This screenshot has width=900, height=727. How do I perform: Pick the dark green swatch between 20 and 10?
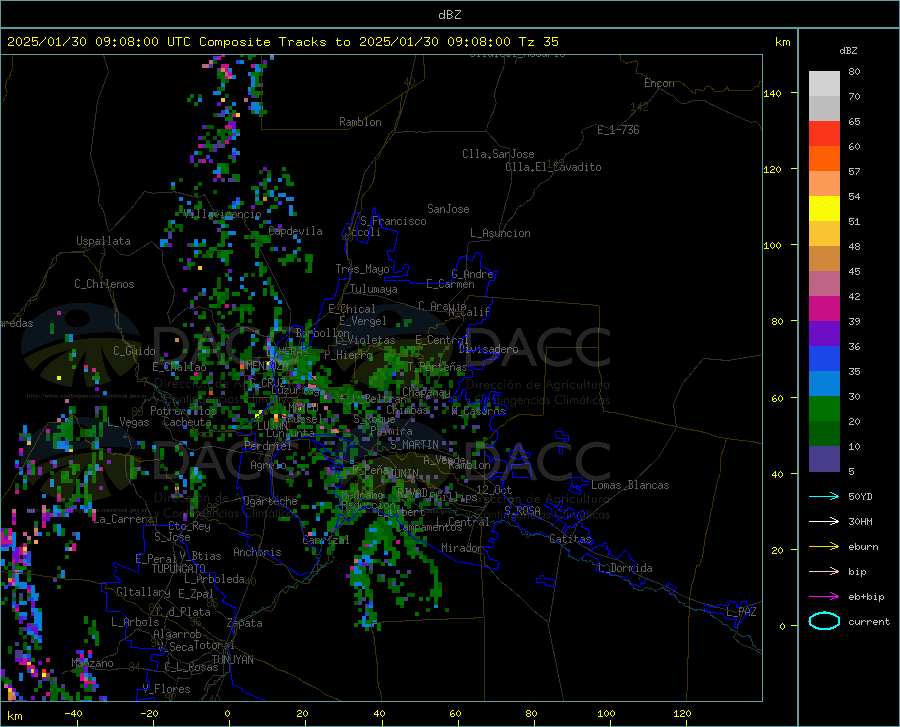(x=824, y=434)
